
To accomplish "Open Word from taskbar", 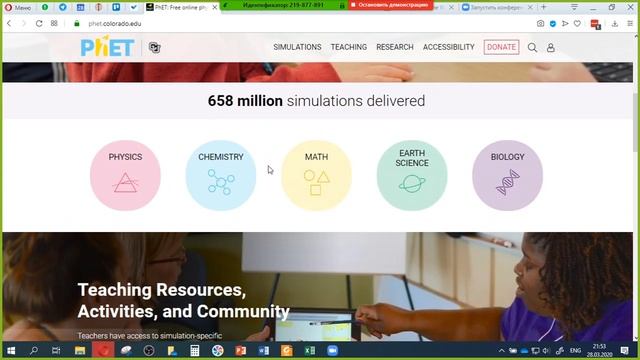I will pos(264,351).
